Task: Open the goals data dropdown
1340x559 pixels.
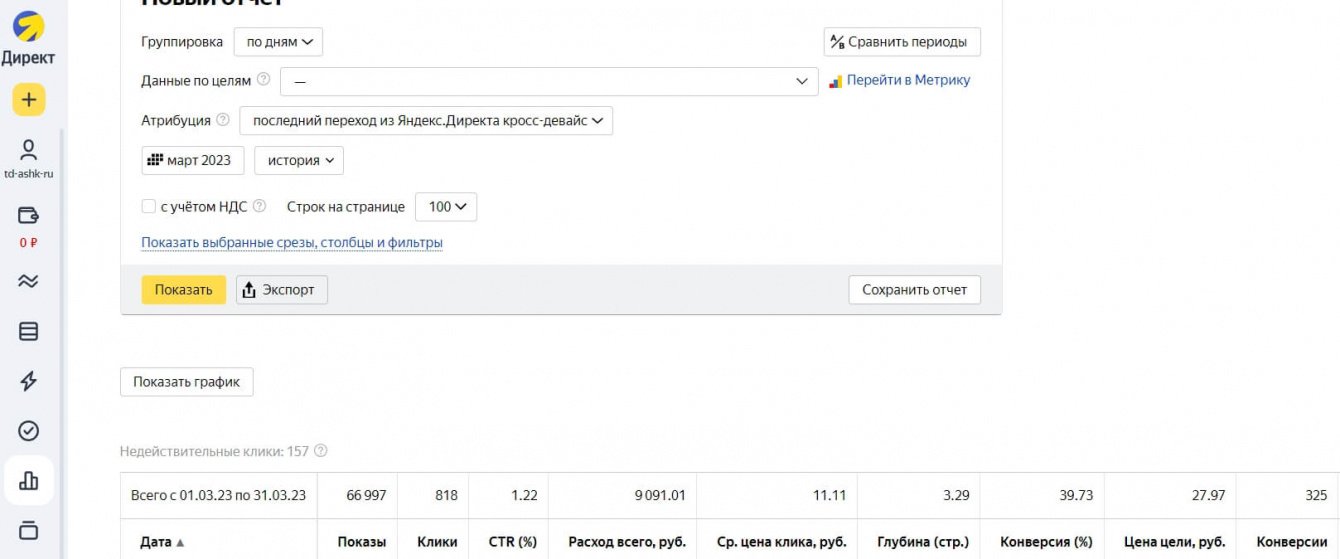Action: tap(549, 81)
